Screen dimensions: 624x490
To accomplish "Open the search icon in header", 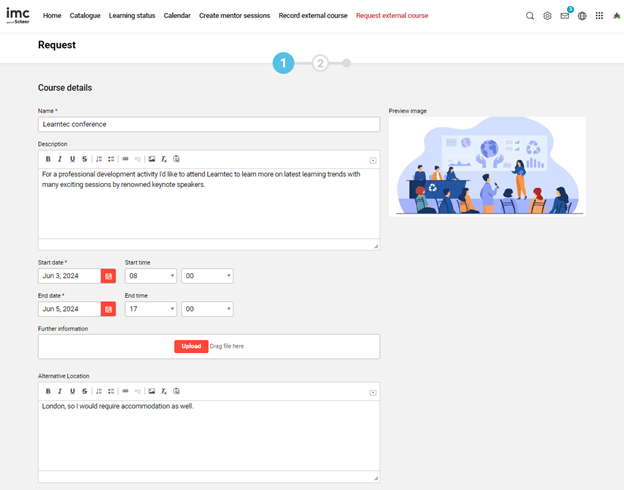I will [x=530, y=16].
